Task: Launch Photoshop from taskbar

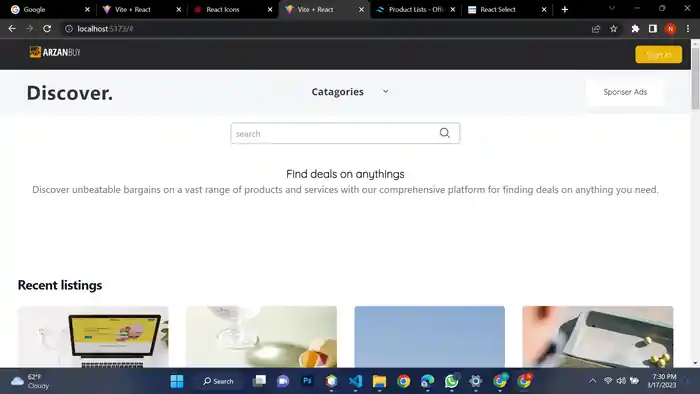Action: 307,381
